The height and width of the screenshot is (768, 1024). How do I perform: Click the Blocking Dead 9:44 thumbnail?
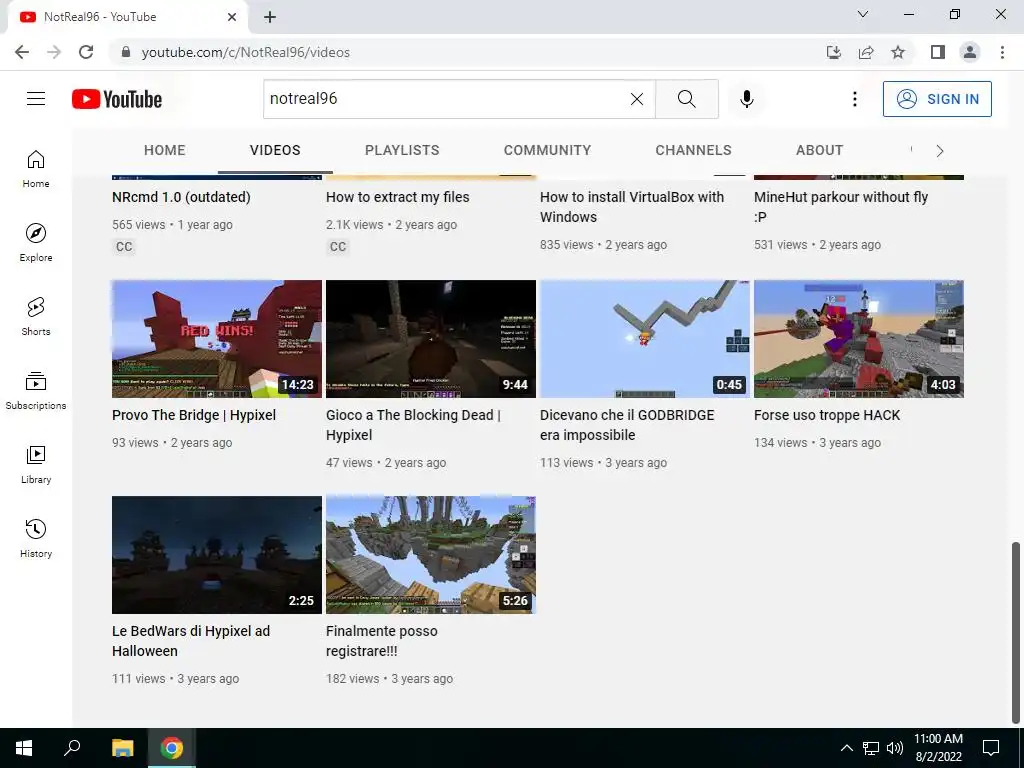coord(431,339)
